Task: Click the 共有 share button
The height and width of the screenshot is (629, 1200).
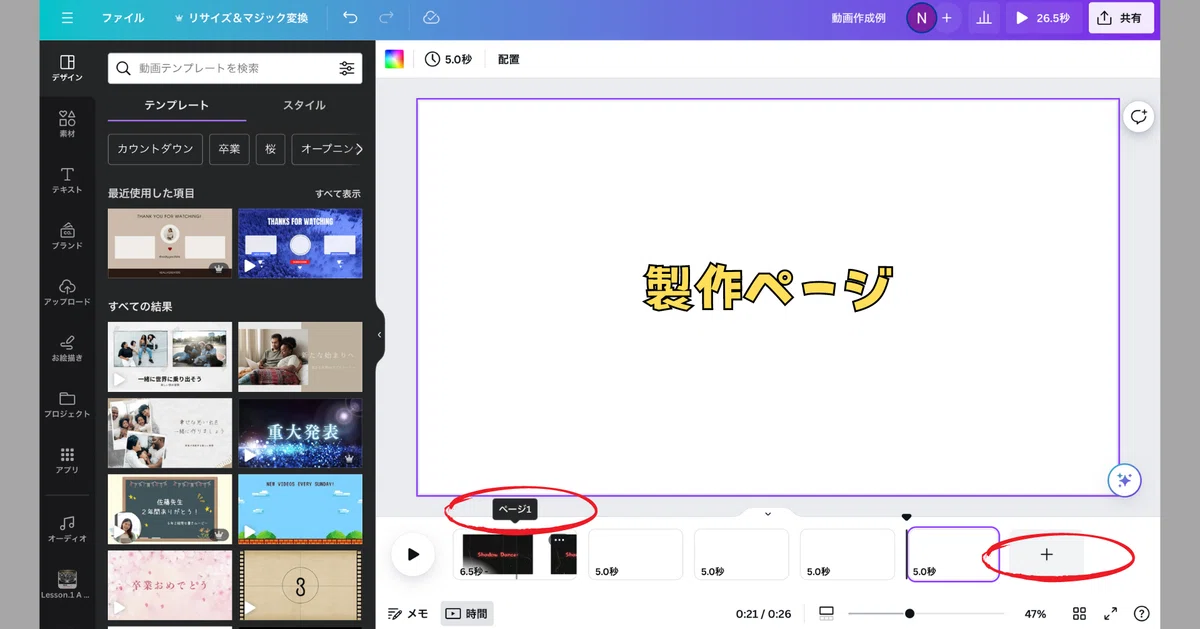Action: (1121, 18)
